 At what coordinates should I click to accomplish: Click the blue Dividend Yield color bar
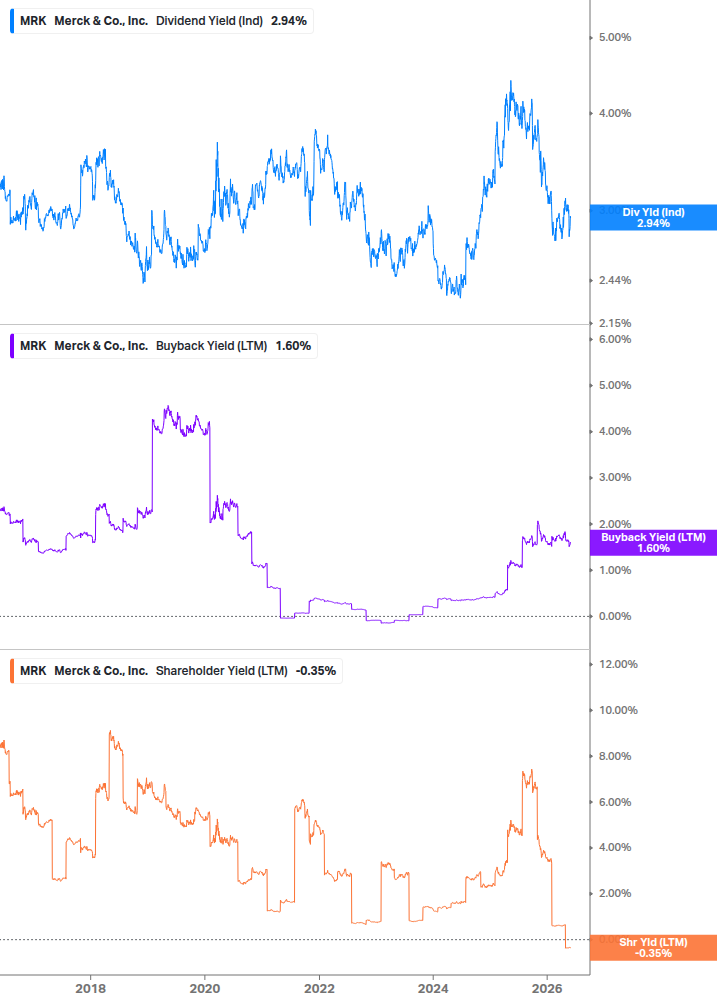(x=12, y=21)
